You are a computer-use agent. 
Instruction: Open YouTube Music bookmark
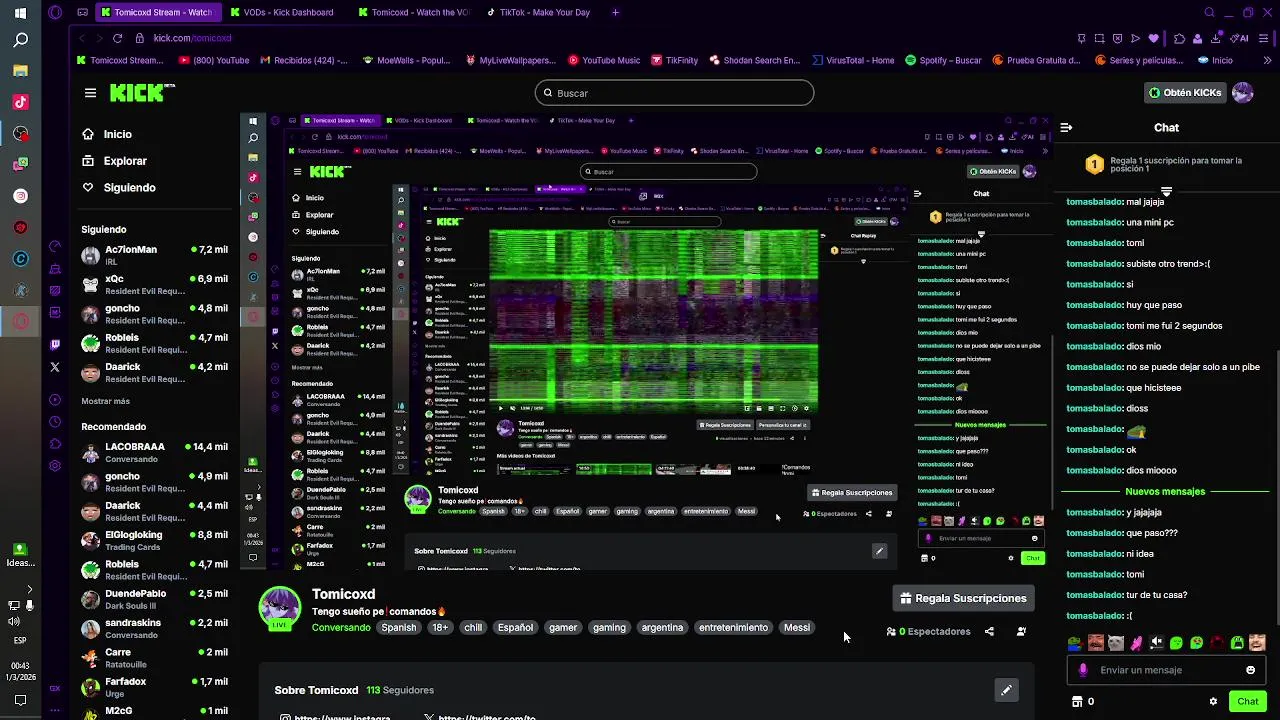tap(604, 60)
